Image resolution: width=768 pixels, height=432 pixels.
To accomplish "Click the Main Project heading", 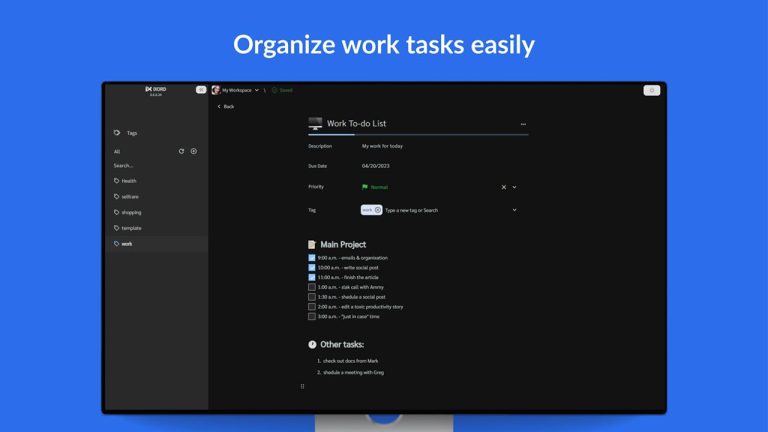I will click(343, 244).
